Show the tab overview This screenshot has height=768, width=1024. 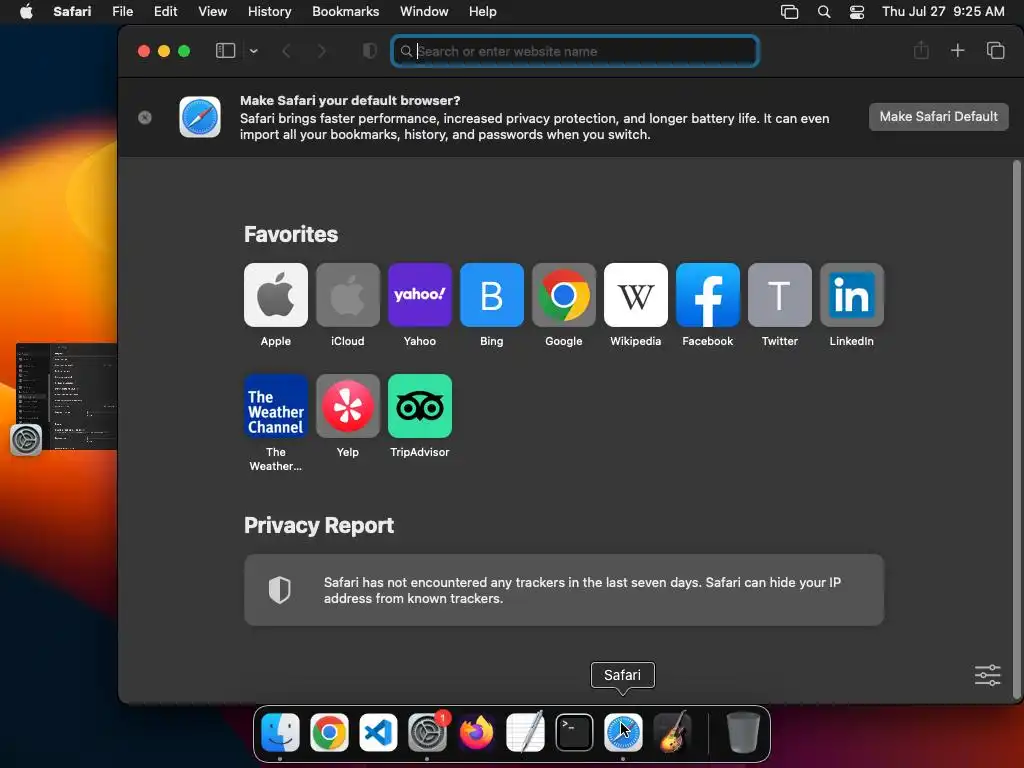tap(995, 50)
